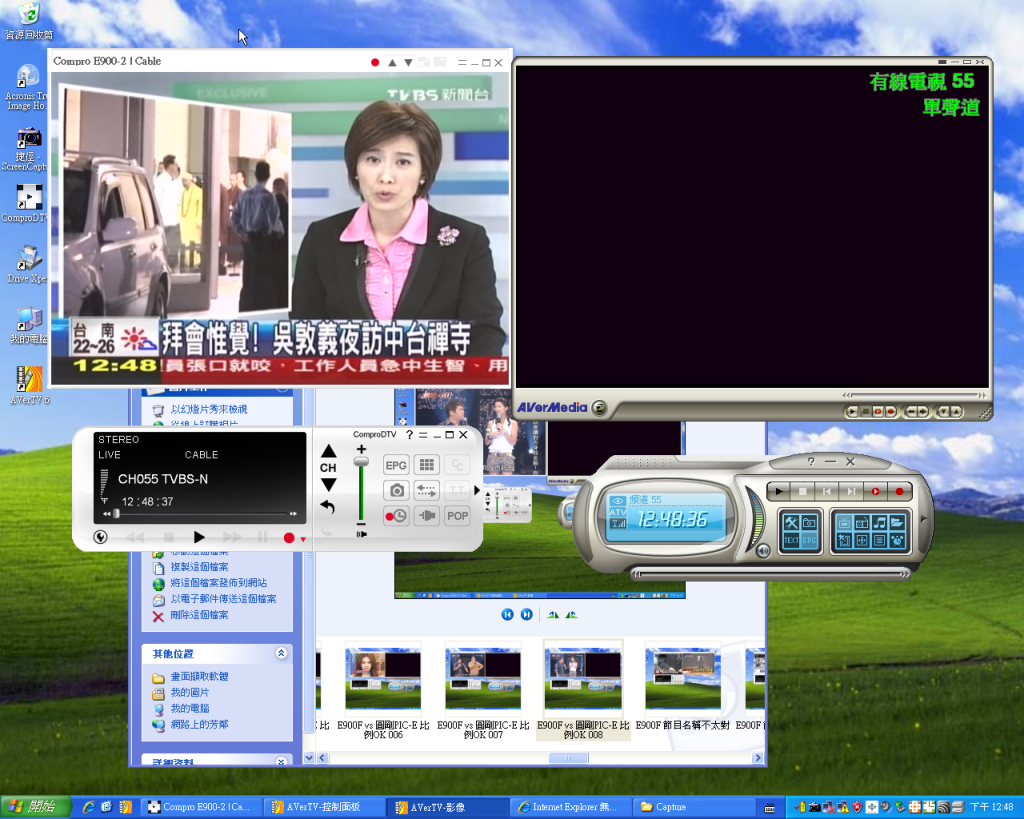Image resolution: width=1024 pixels, height=819 pixels.
Task: Skip to next on the AVerTV remote panel
Action: pos(851,491)
